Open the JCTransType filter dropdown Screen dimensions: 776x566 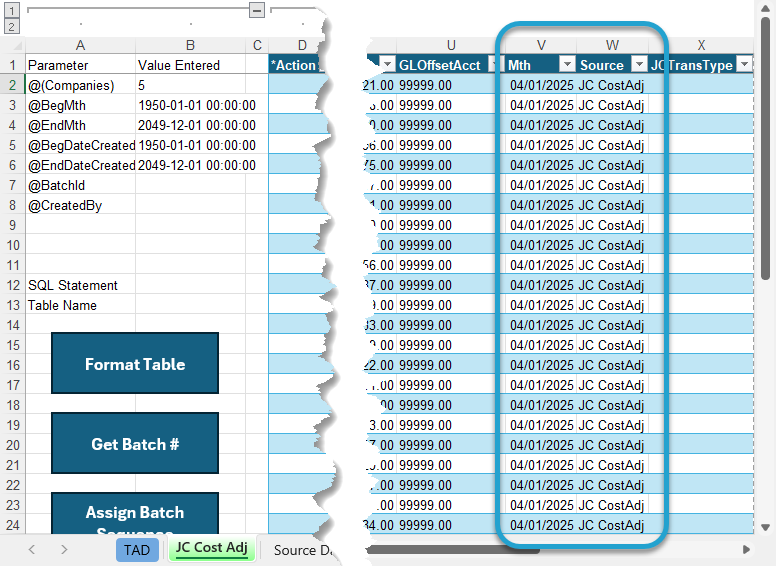tap(744, 64)
